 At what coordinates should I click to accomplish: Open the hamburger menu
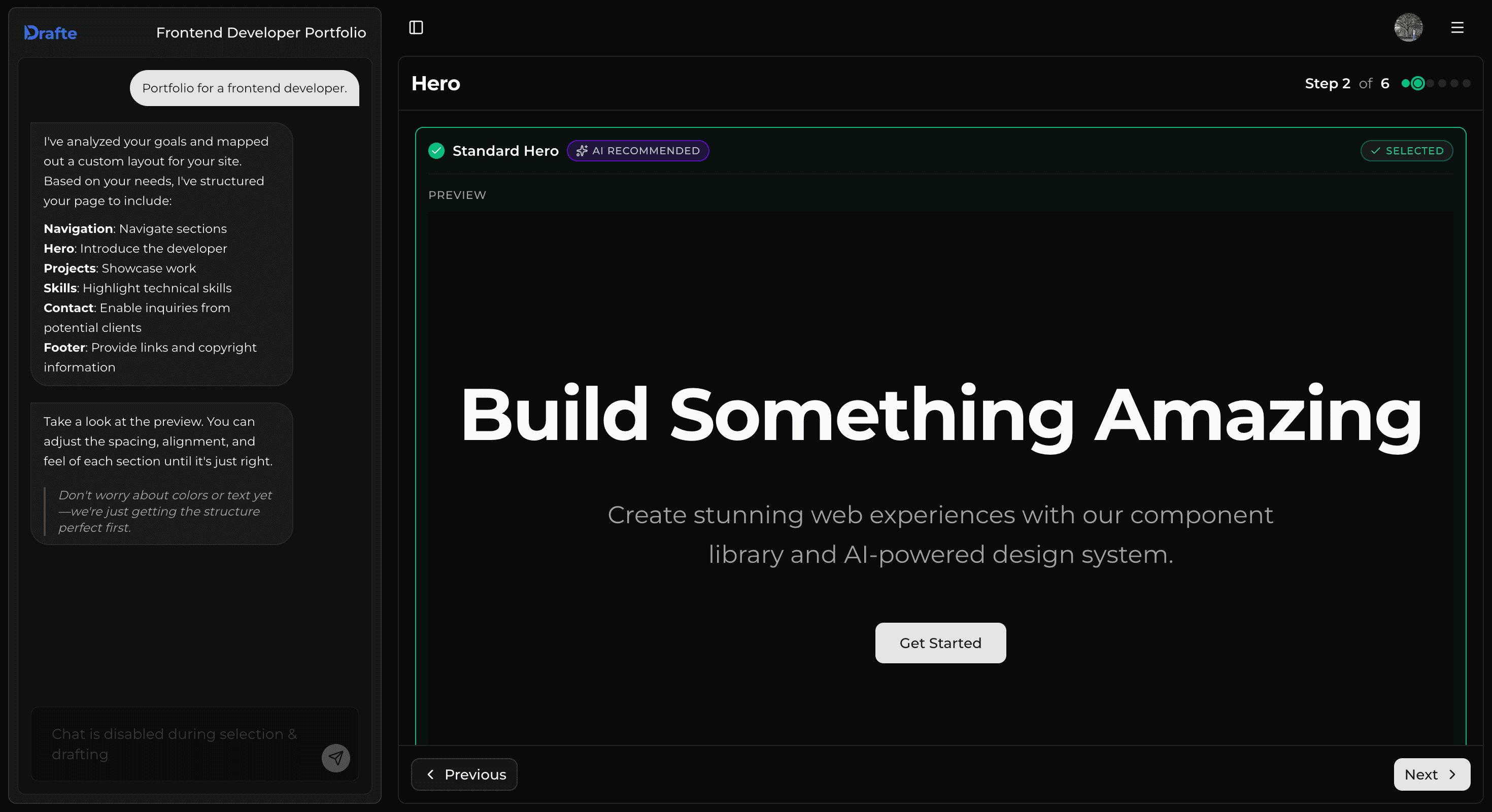pyautogui.click(x=1457, y=27)
